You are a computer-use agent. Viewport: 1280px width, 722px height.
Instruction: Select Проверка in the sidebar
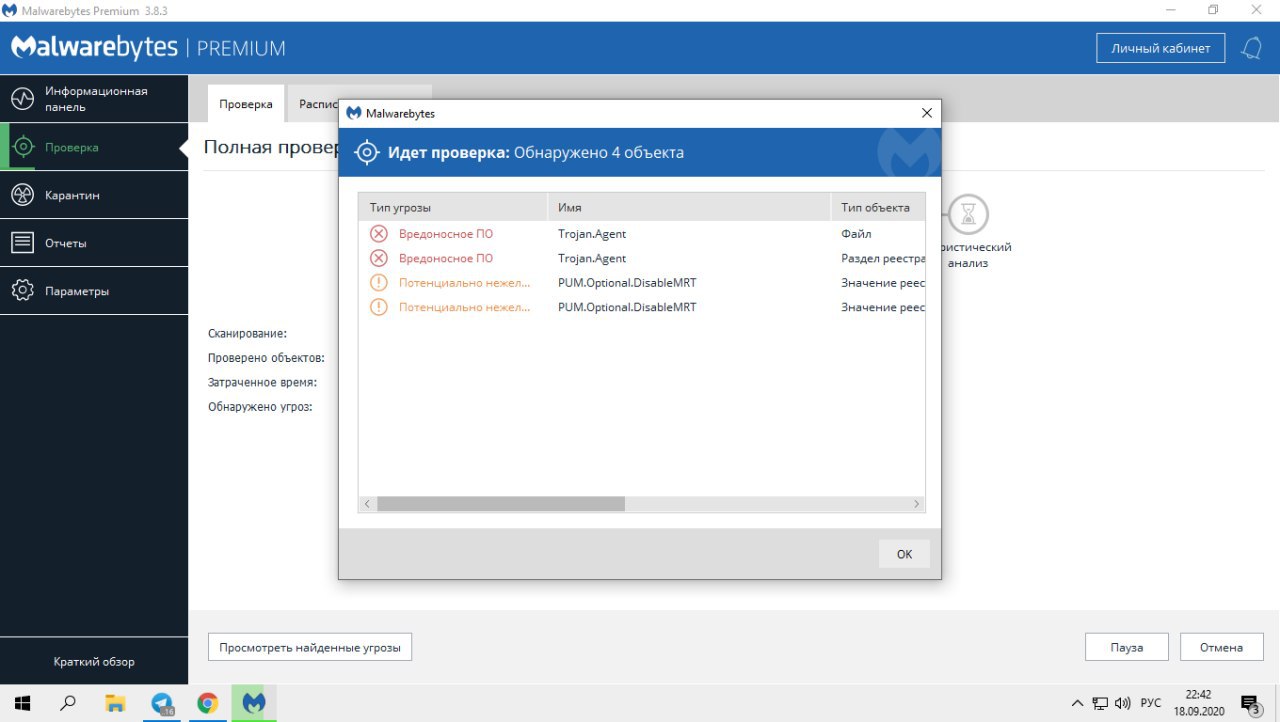coord(94,147)
